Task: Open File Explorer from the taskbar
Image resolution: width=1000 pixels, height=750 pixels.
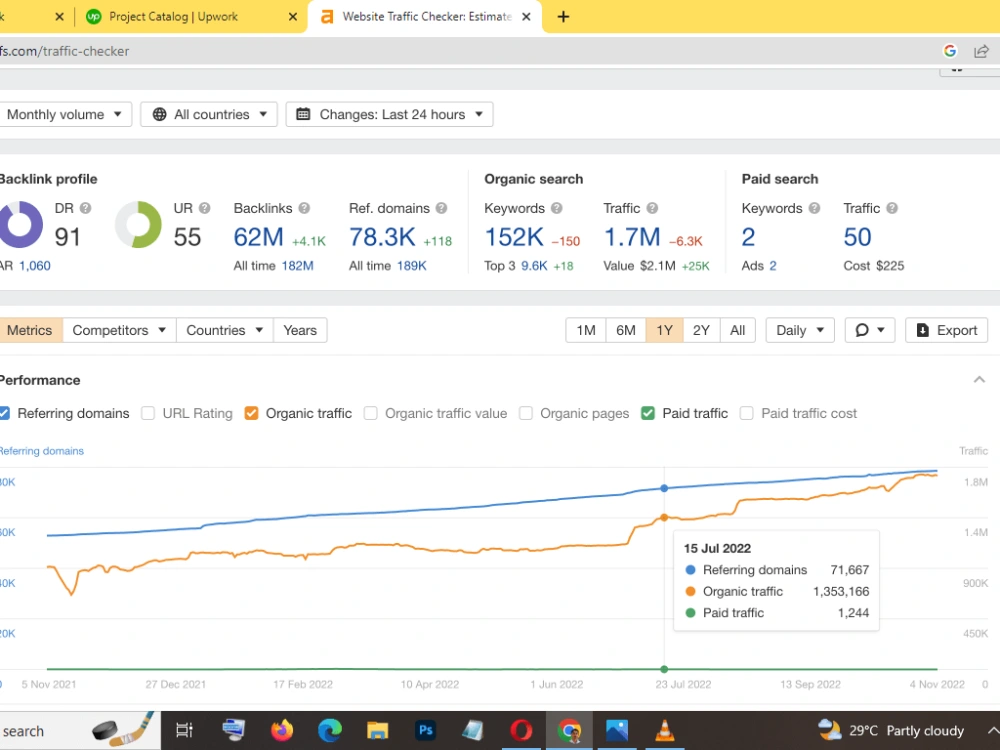Action: pyautogui.click(x=378, y=730)
